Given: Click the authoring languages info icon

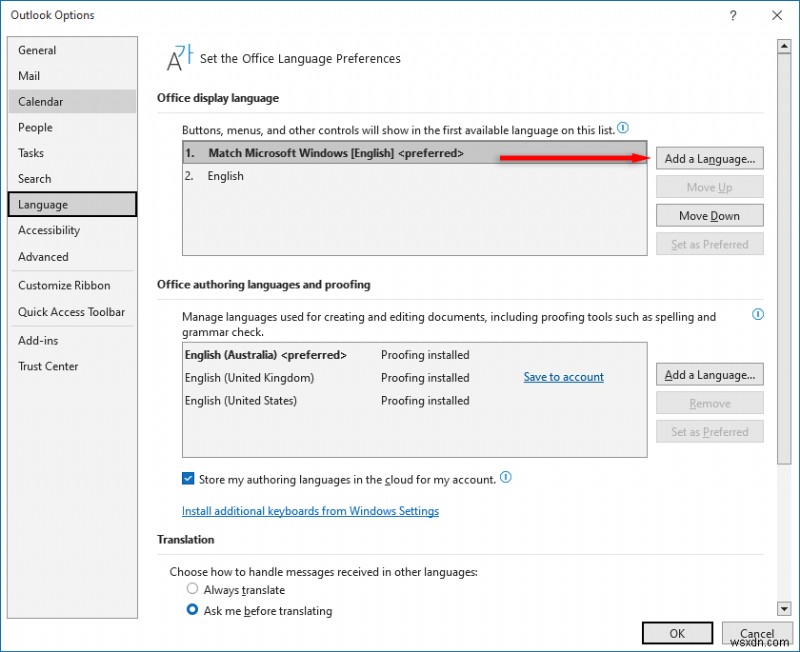Looking at the screenshot, I should [x=758, y=314].
